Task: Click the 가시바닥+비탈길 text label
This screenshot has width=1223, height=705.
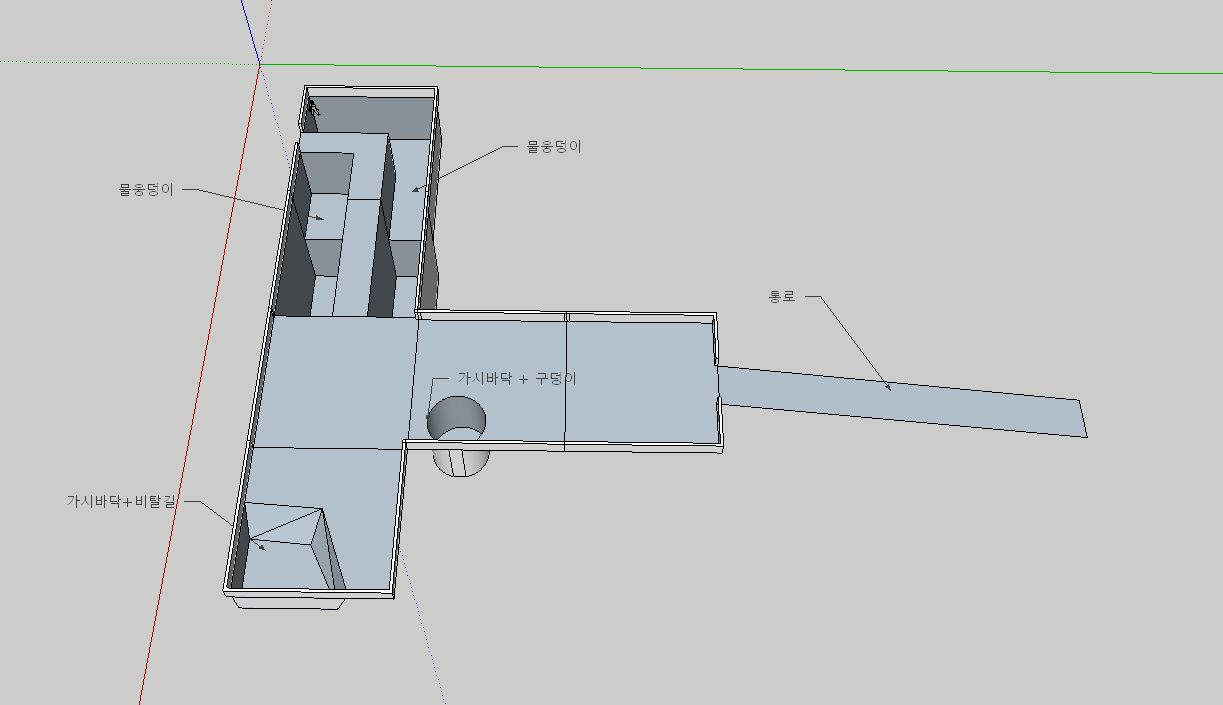Action: tap(120, 501)
